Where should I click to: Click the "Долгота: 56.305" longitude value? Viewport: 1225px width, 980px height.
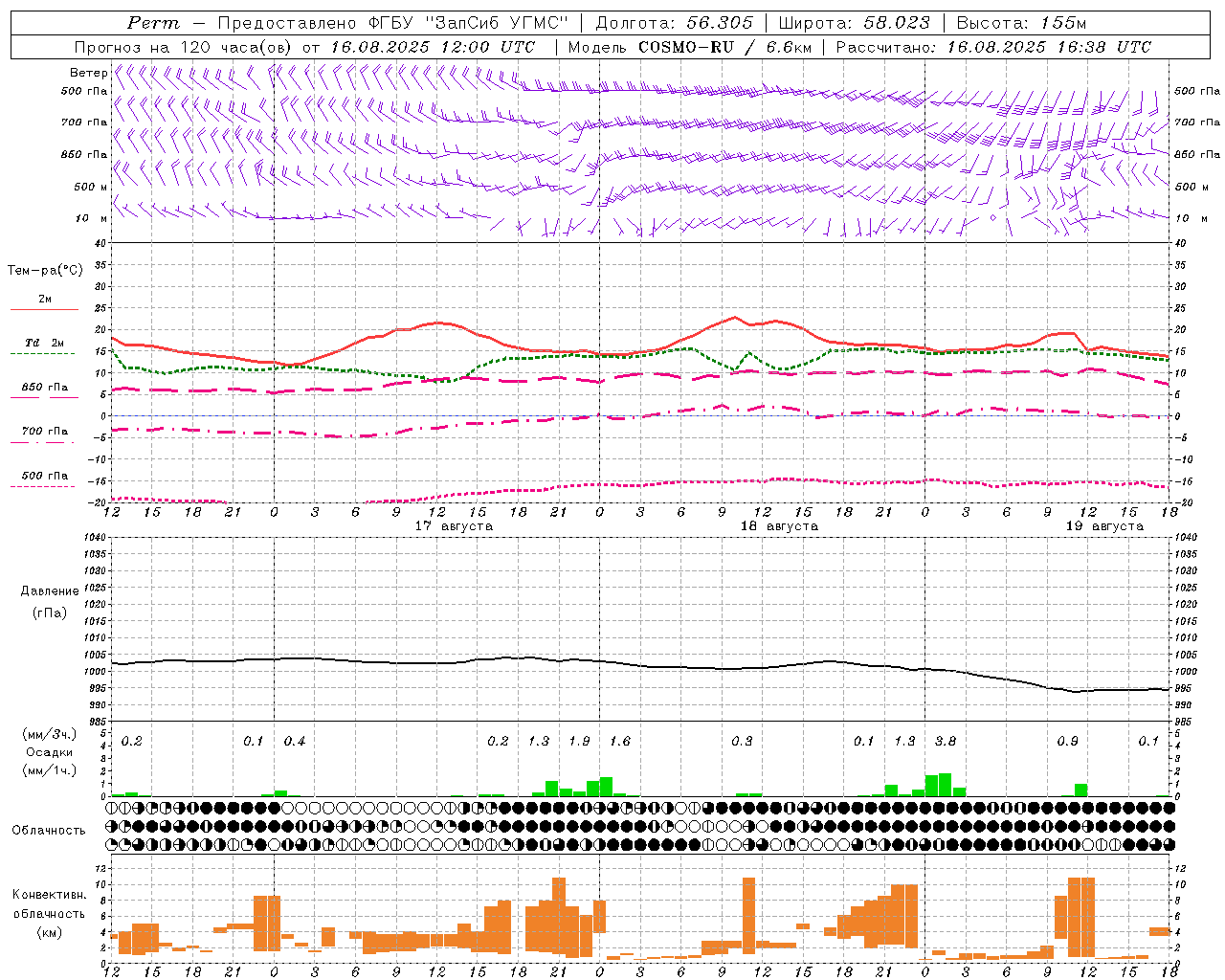tap(674, 23)
